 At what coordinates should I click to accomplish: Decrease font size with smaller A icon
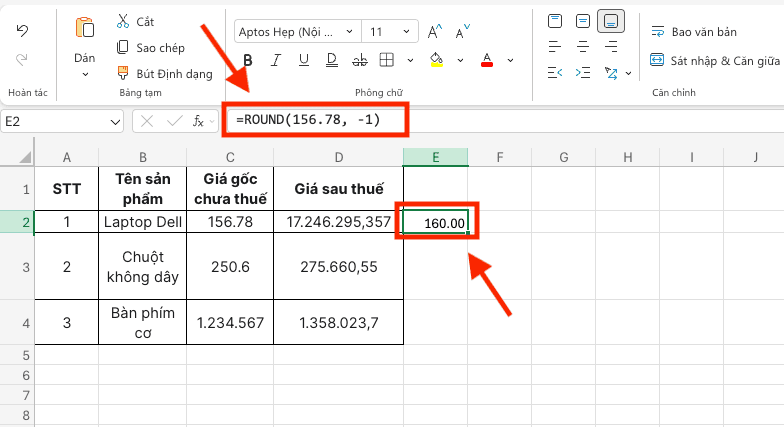click(462, 32)
